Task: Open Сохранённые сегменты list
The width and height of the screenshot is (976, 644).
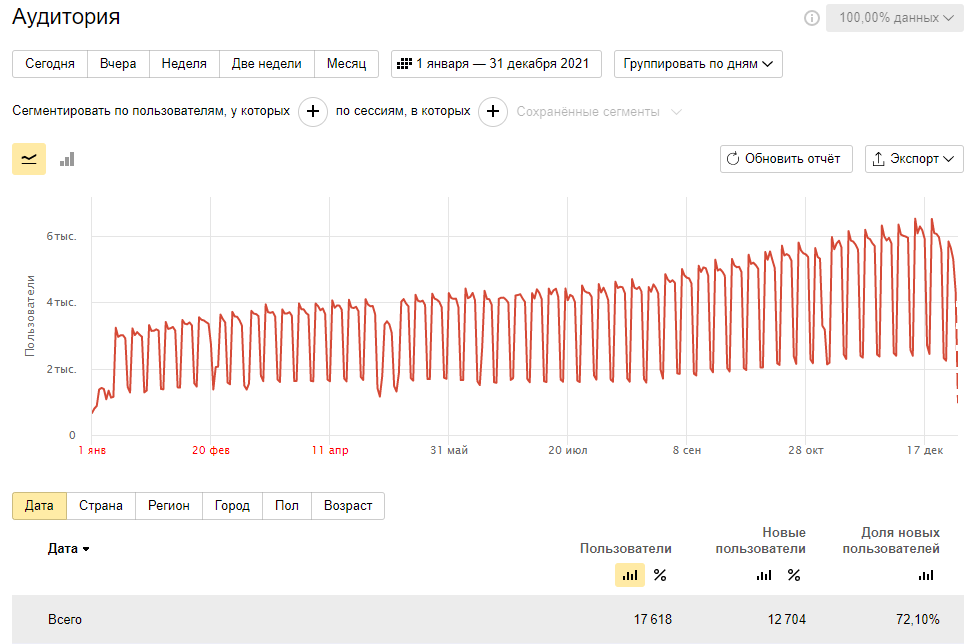Action: (598, 112)
